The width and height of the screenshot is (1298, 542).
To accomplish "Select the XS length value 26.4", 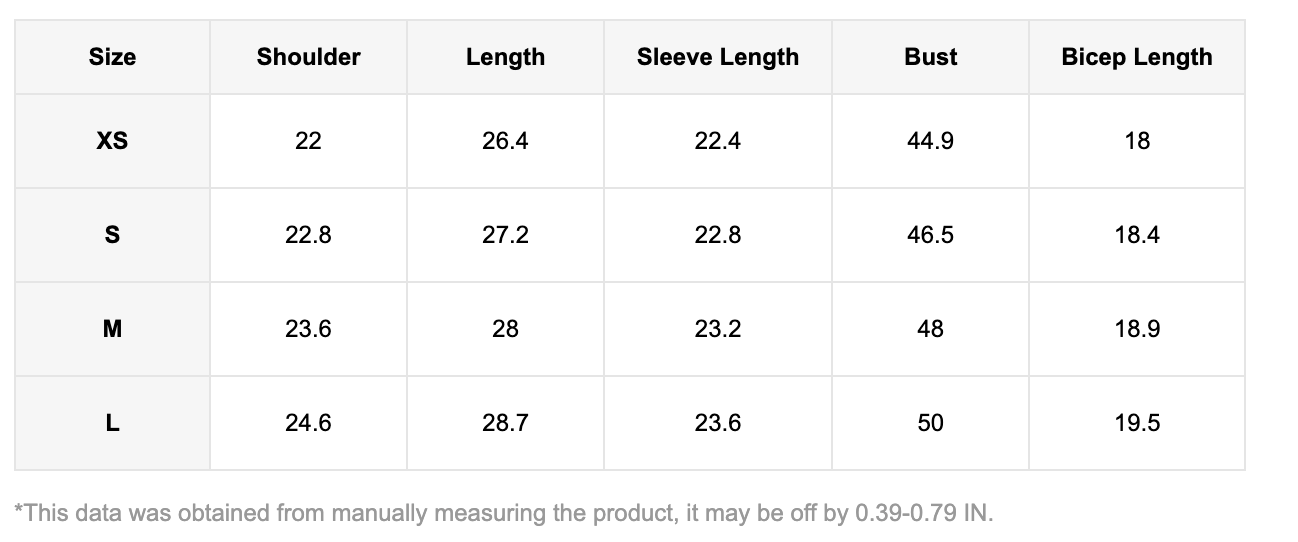I will [505, 141].
